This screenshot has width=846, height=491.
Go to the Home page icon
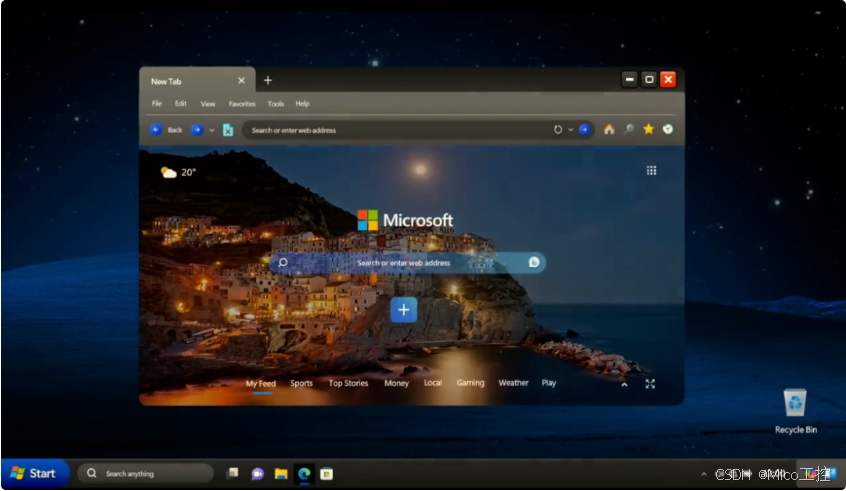point(609,129)
